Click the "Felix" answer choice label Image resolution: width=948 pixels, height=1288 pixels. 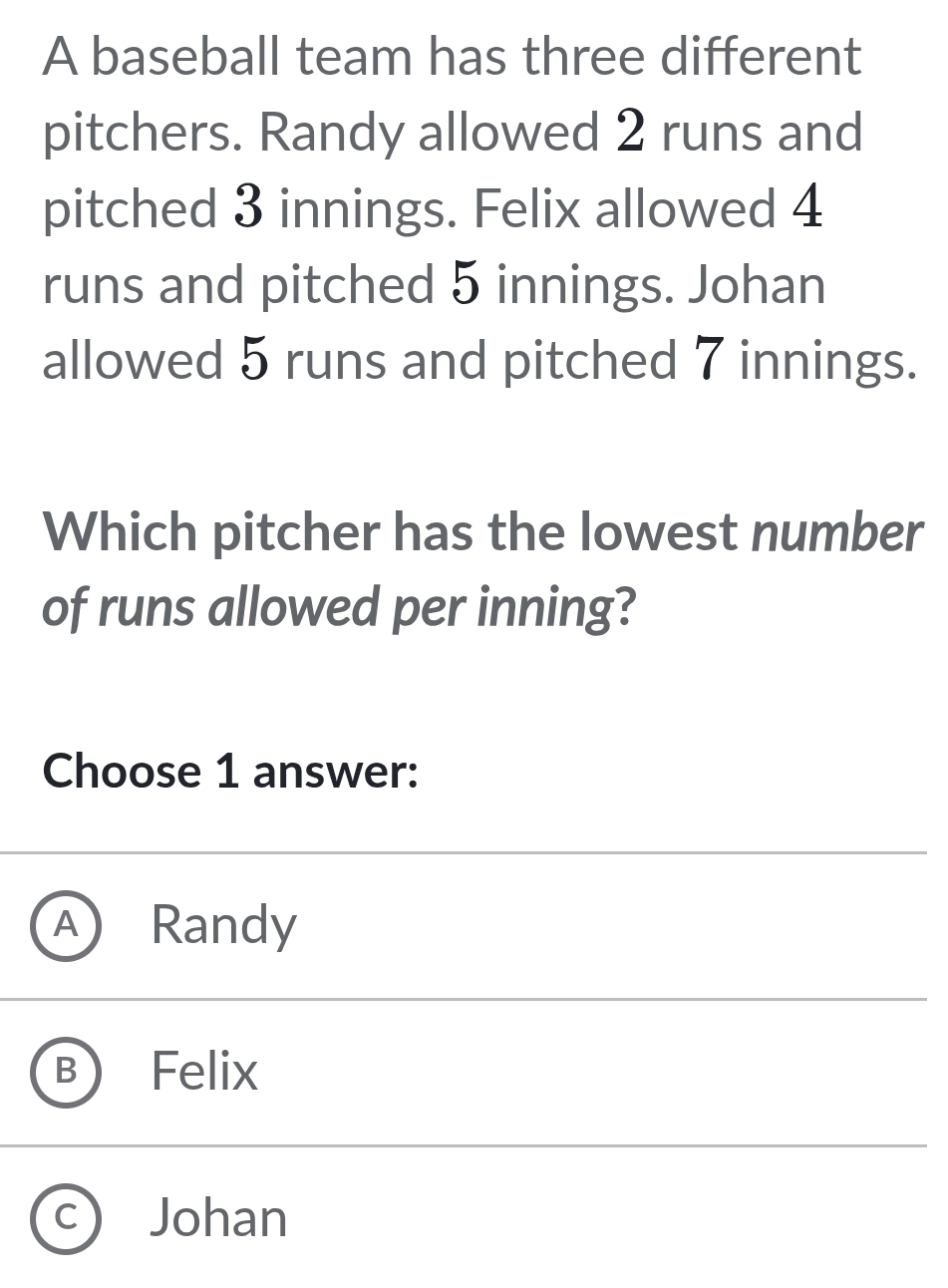click(x=204, y=1073)
